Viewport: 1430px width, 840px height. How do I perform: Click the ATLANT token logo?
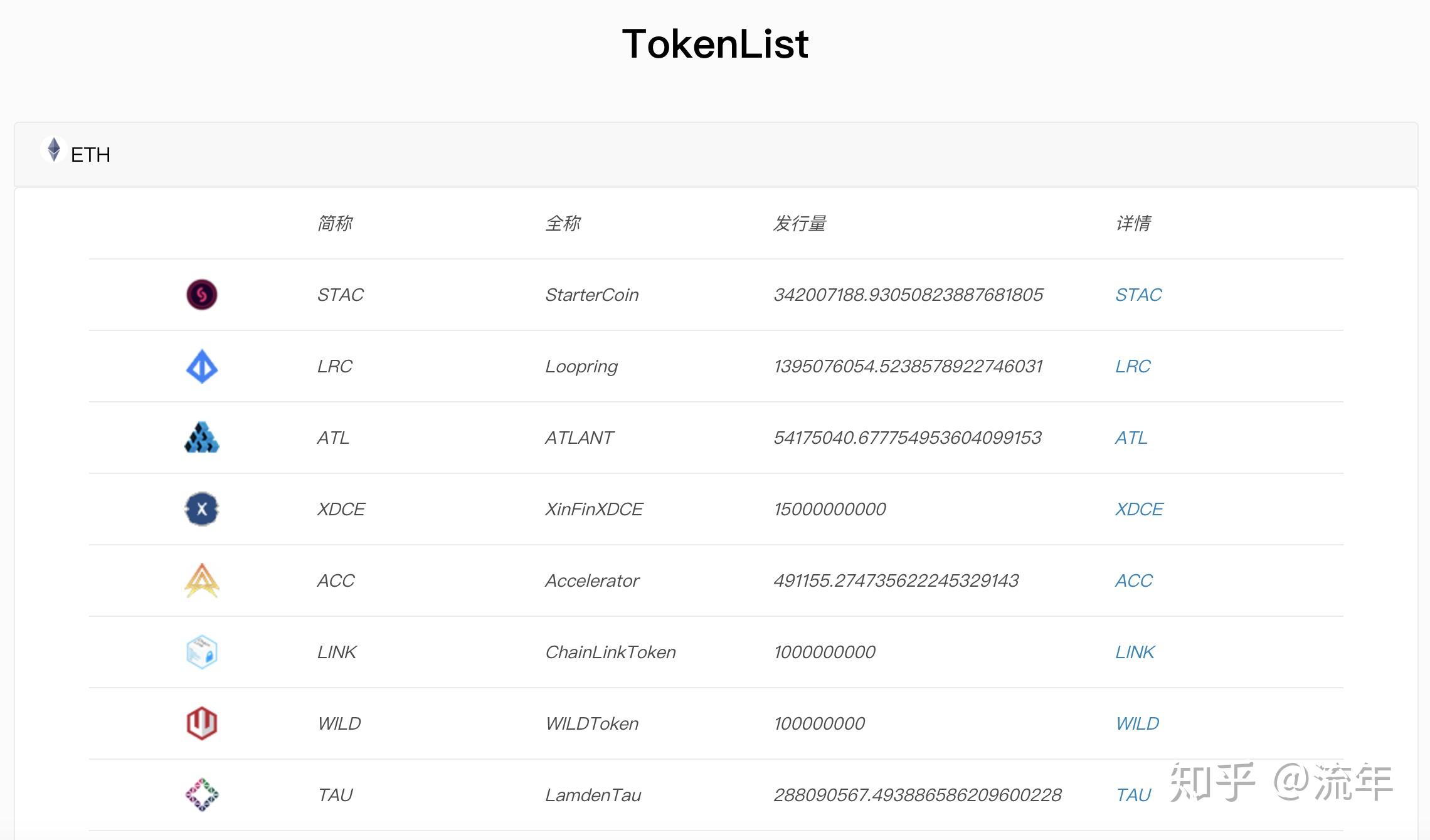[x=201, y=437]
